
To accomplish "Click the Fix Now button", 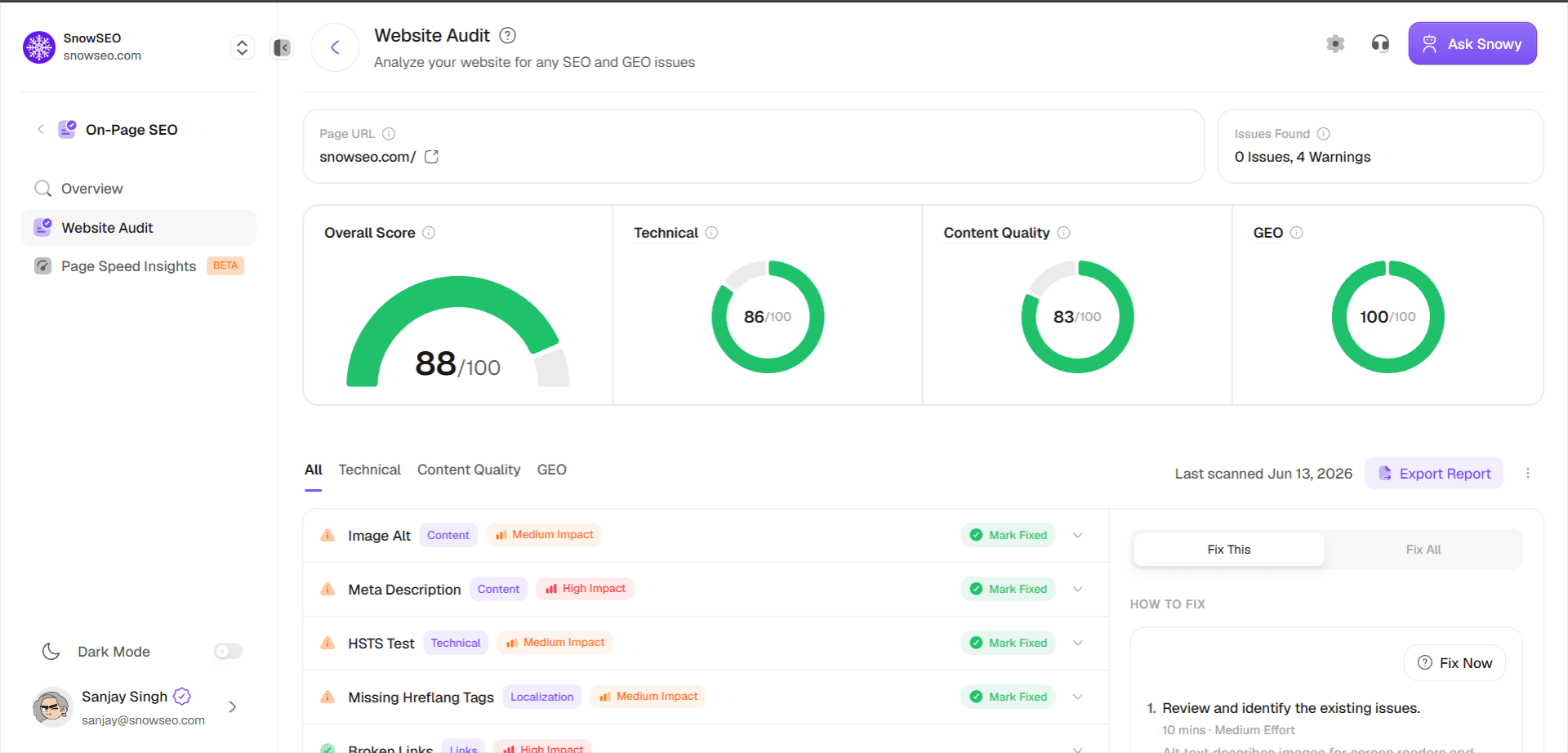I will tap(1454, 663).
